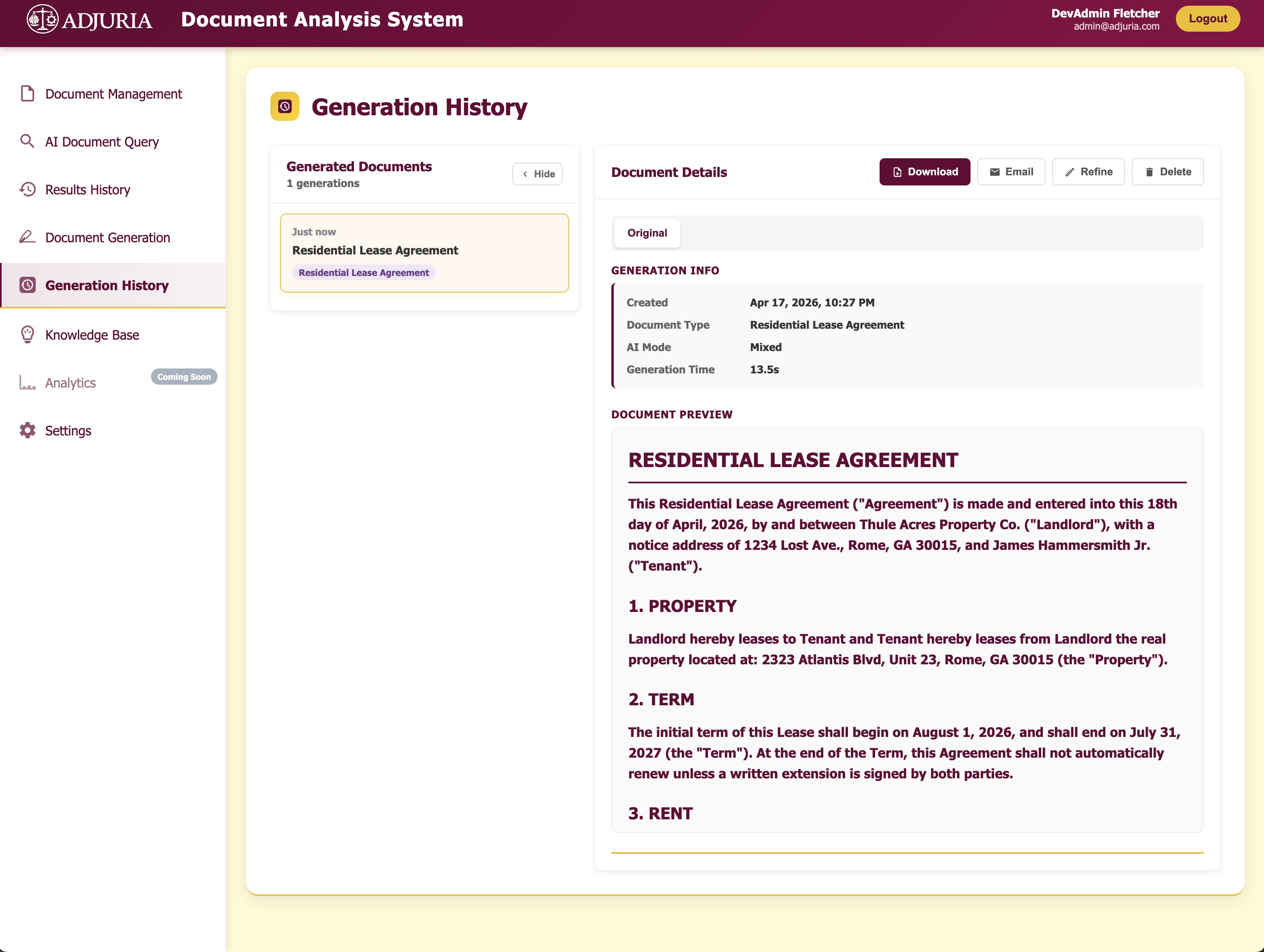This screenshot has height=952, width=1264.
Task: Navigate to Document Generation
Action: (113, 237)
